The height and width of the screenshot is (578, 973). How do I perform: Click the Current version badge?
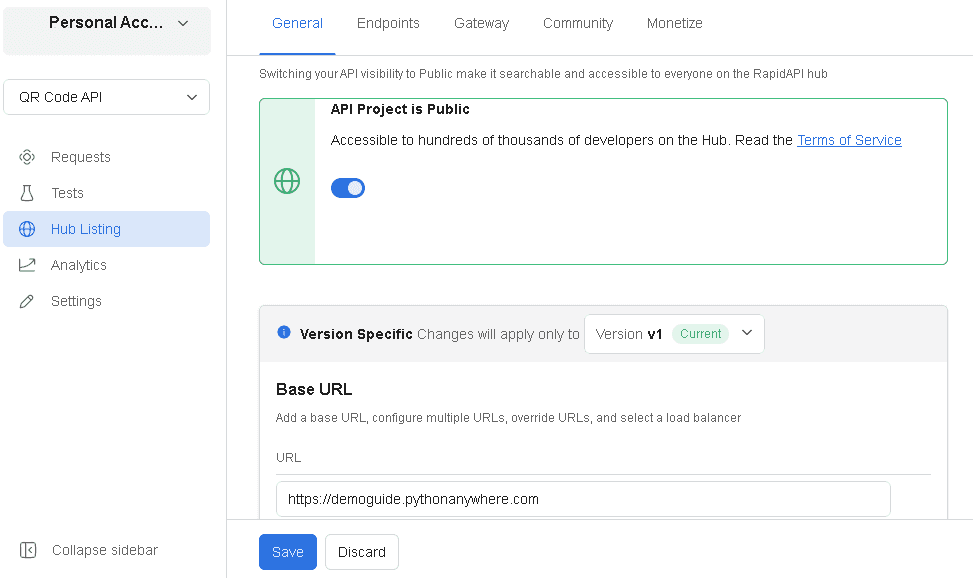[701, 334]
